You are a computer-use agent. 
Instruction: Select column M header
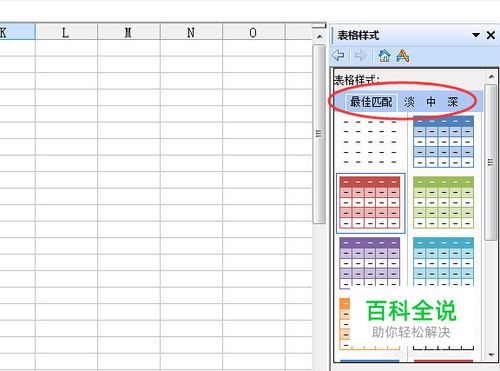click(x=129, y=32)
